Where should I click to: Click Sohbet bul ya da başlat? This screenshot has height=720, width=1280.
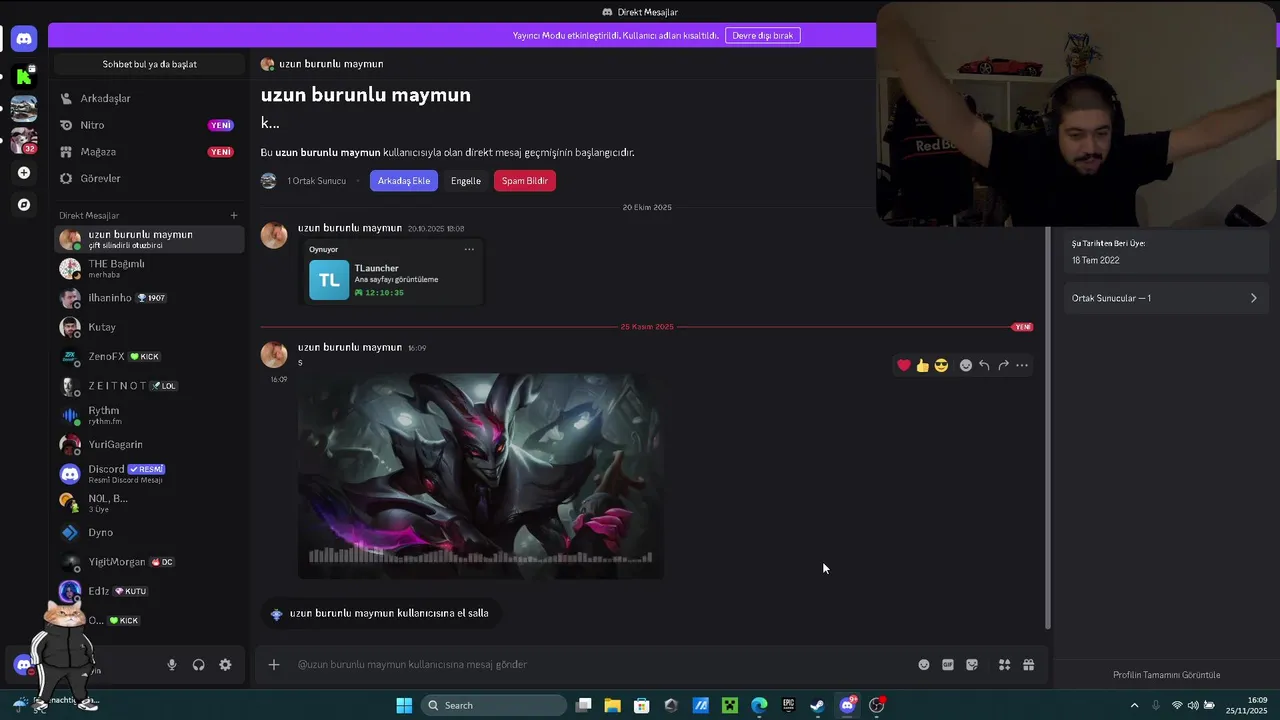click(x=149, y=64)
